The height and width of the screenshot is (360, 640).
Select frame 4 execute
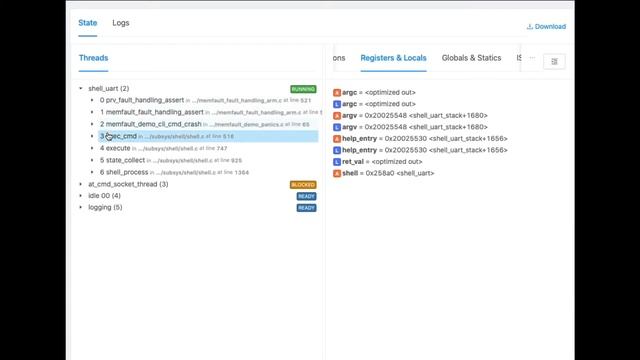click(164, 148)
